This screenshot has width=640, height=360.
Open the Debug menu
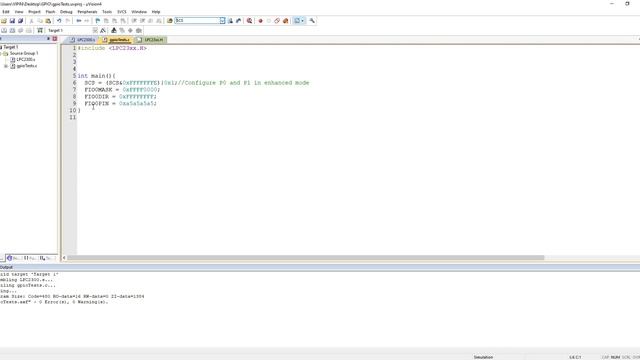(x=66, y=12)
